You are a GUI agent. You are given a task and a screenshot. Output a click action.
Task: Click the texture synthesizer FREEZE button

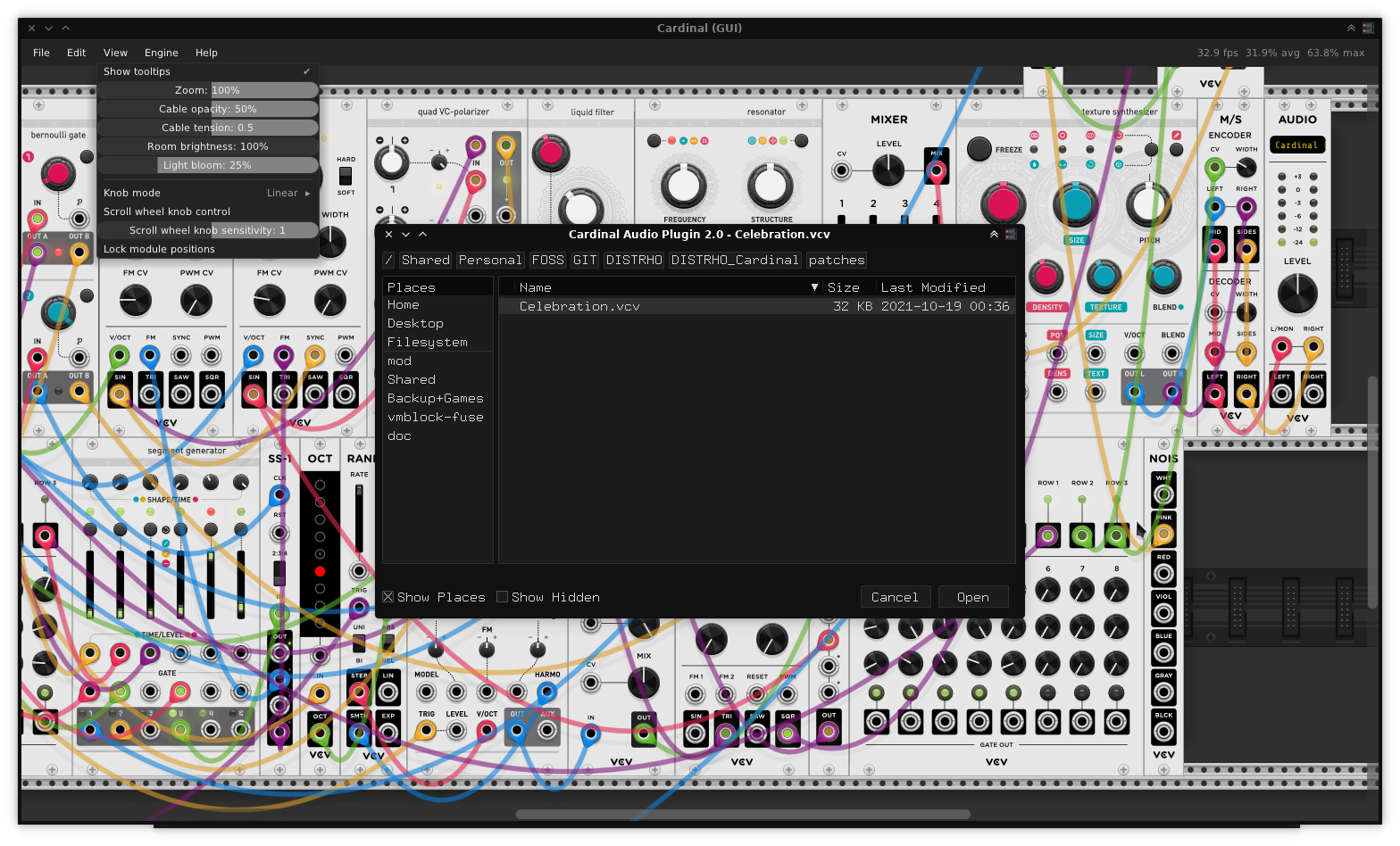click(x=979, y=149)
